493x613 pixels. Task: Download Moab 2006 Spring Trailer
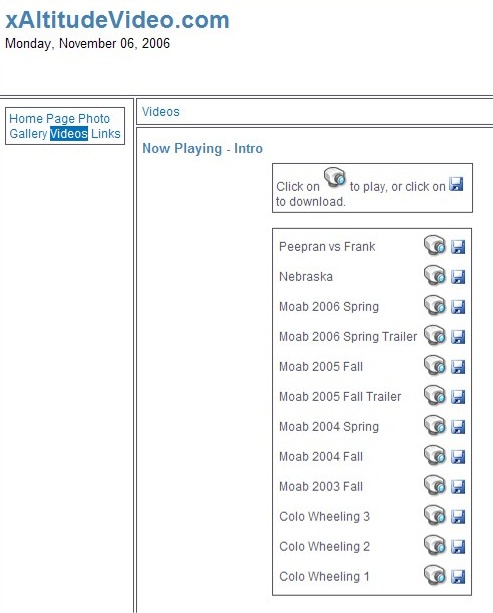[458, 337]
